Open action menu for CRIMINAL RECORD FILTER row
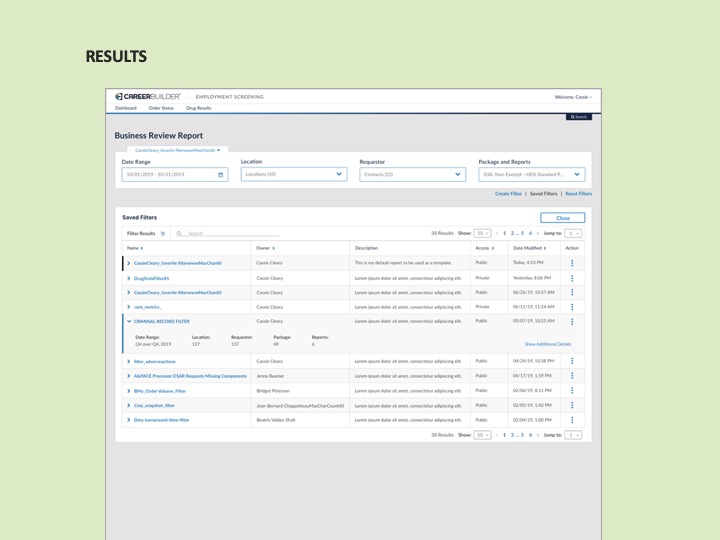Screen dimensions: 720x540 click(x=572, y=321)
